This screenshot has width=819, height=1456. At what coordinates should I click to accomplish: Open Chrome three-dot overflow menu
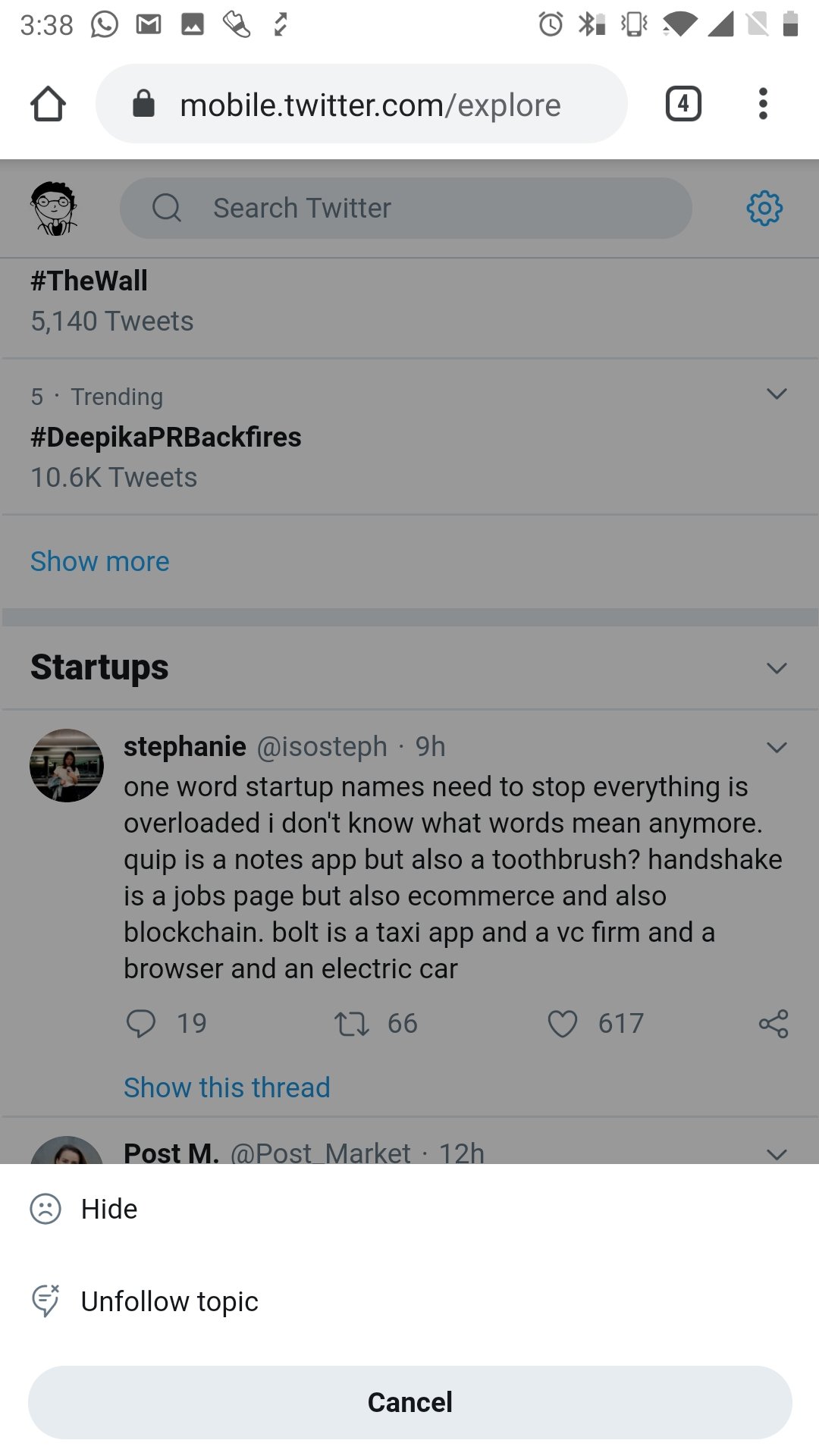pos(763,104)
